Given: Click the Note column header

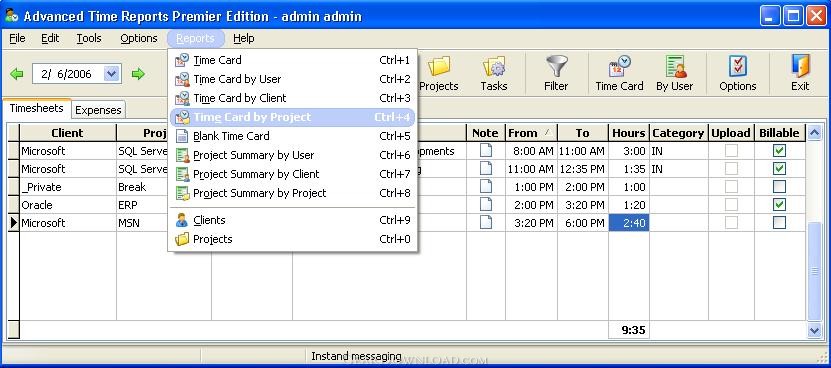Looking at the screenshot, I should coord(485,133).
